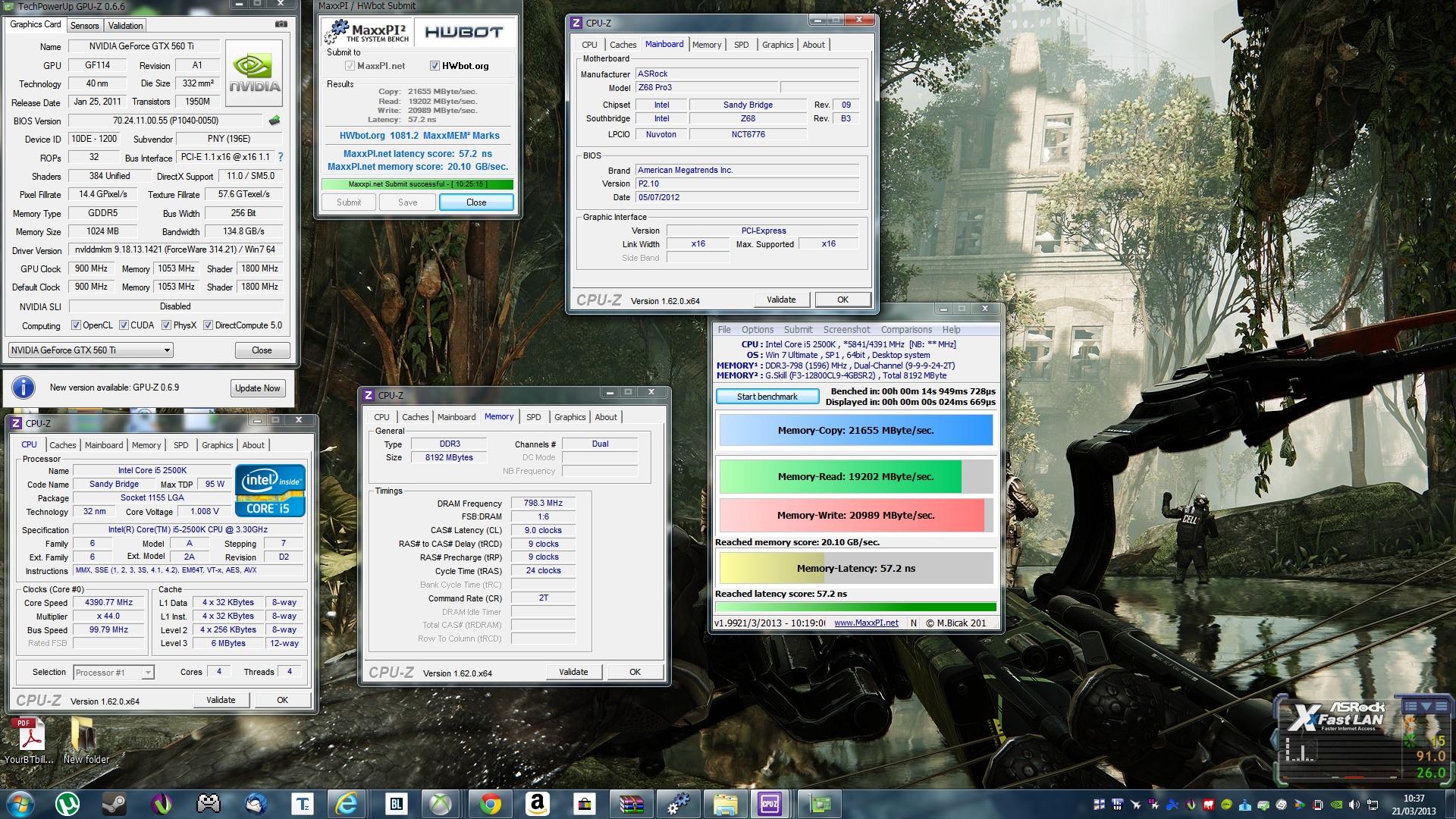Click the Xbox icon in the taskbar
Screen dimensions: 1456x819
point(441,804)
